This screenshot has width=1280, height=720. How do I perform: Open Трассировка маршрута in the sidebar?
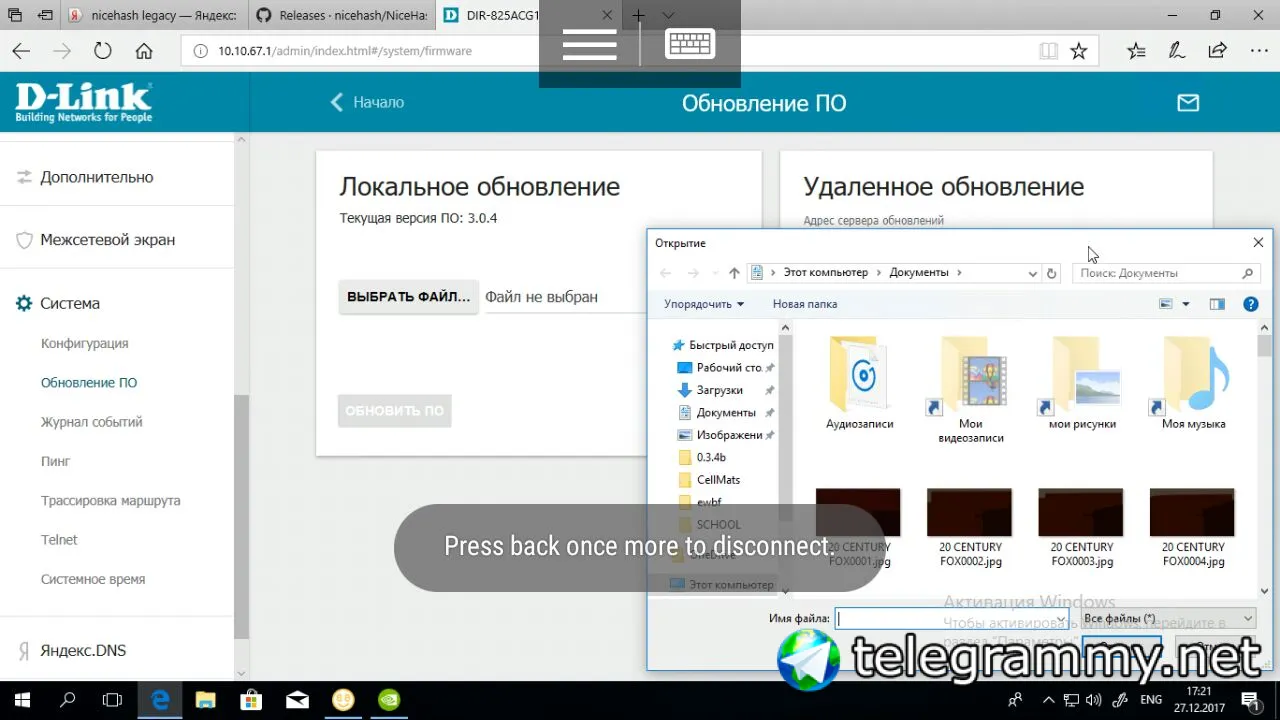[x=111, y=501]
